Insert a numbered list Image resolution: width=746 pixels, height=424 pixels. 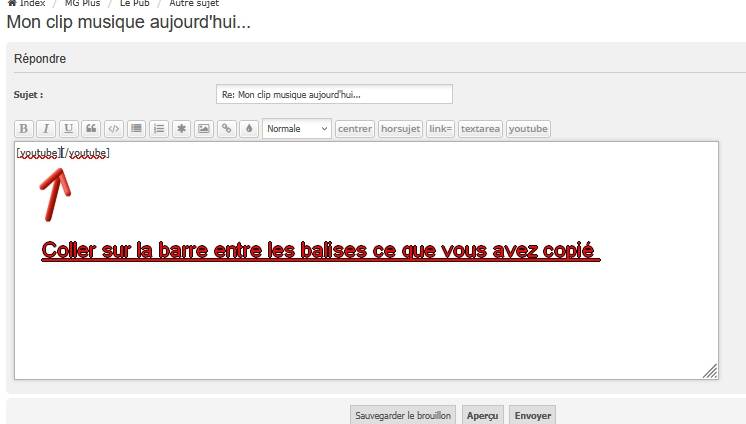pos(158,128)
